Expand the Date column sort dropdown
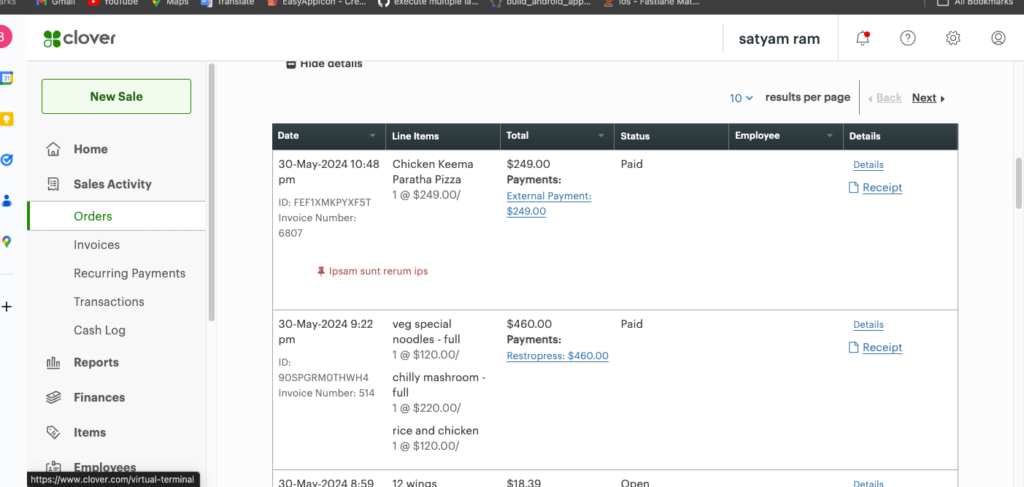The height and width of the screenshot is (487, 1024). click(x=372, y=136)
